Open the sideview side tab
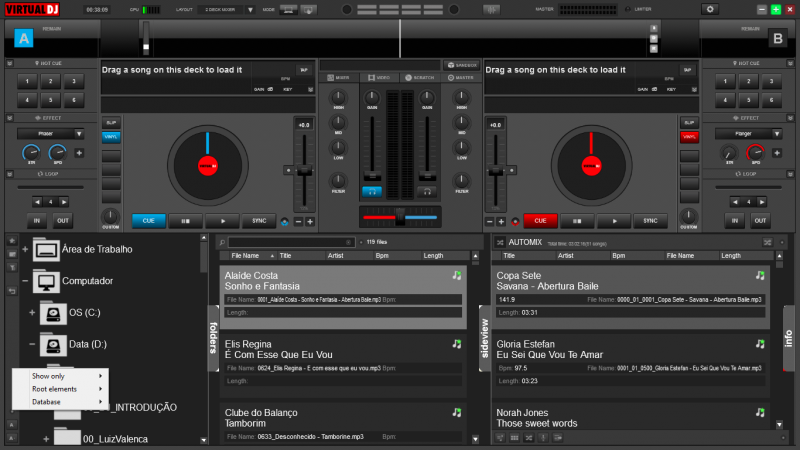The width and height of the screenshot is (800, 450). click(485, 338)
